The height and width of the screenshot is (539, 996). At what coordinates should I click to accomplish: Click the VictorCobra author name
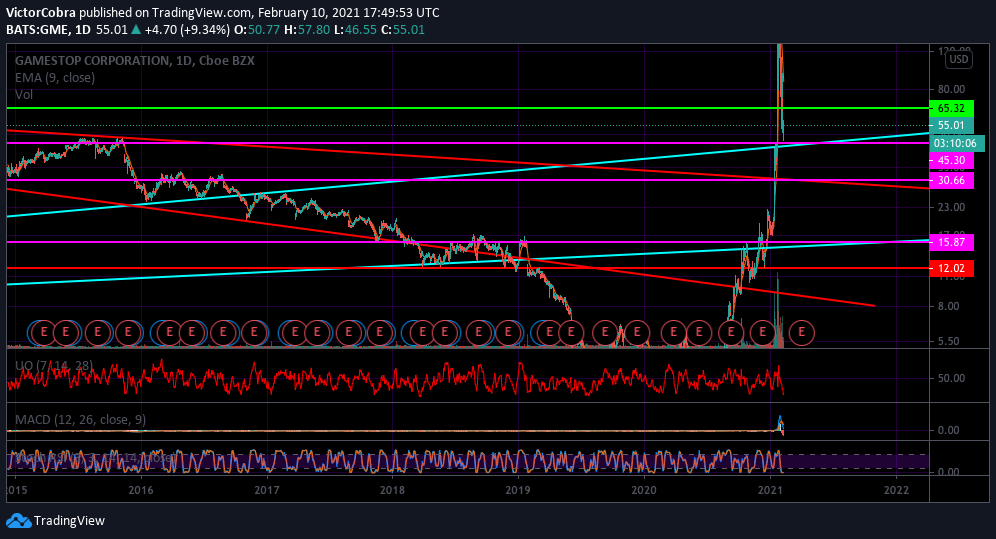tap(41, 13)
